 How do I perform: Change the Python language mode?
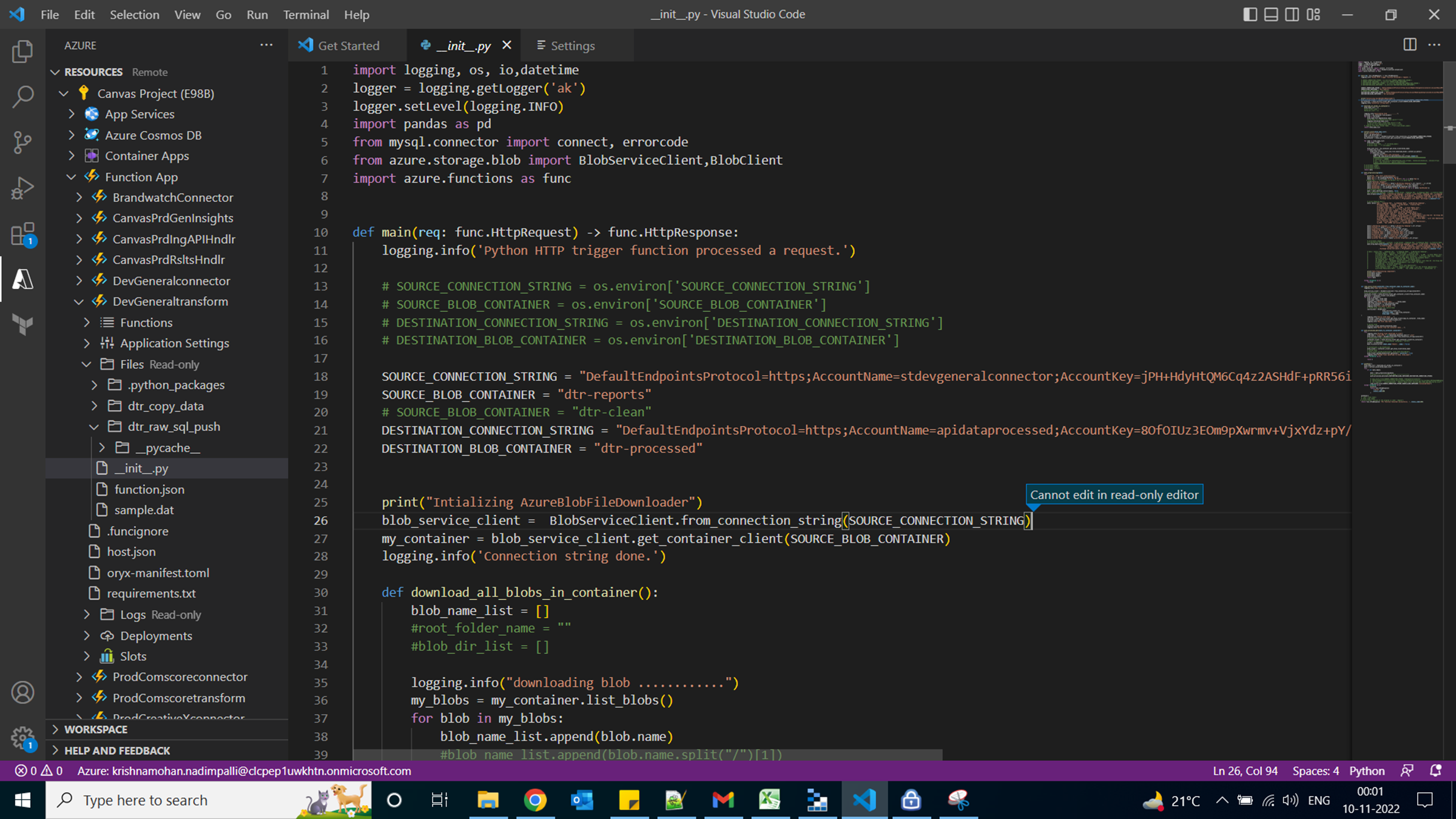[1367, 770]
